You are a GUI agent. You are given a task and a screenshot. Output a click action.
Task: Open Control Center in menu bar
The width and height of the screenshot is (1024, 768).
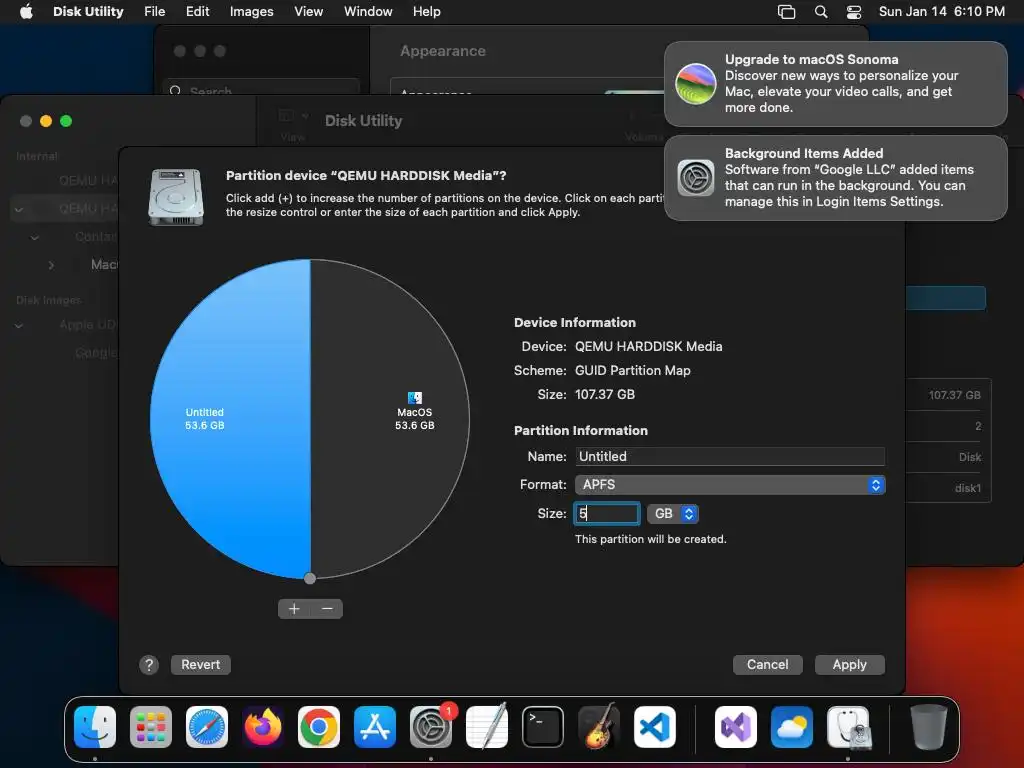coord(854,12)
